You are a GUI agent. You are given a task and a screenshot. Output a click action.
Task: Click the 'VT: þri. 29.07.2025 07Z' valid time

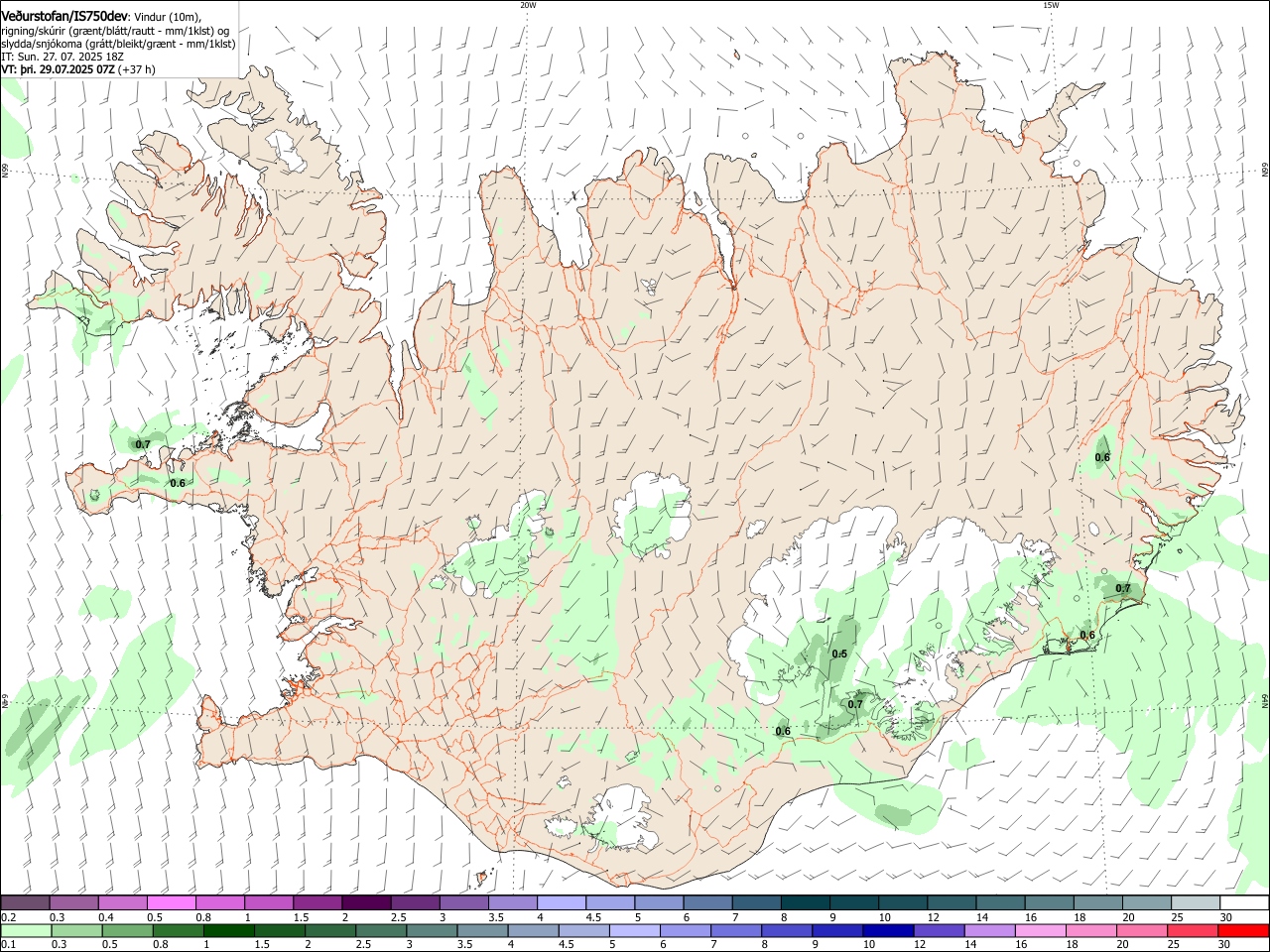(59, 69)
